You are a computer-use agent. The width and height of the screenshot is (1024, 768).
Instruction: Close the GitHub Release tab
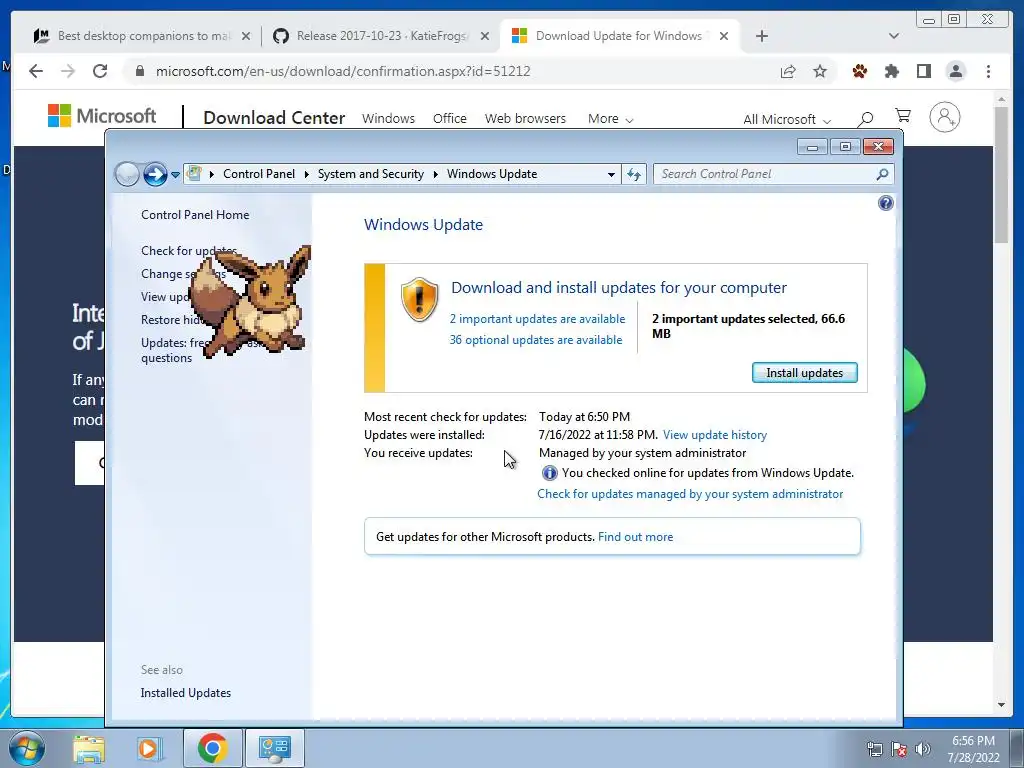coord(485,36)
